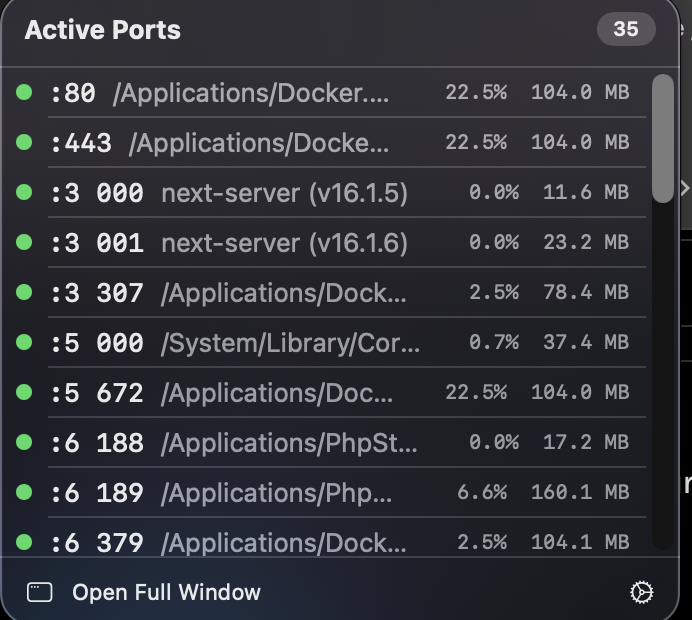
Task: Open the settings gear icon
Action: pyautogui.click(x=641, y=592)
